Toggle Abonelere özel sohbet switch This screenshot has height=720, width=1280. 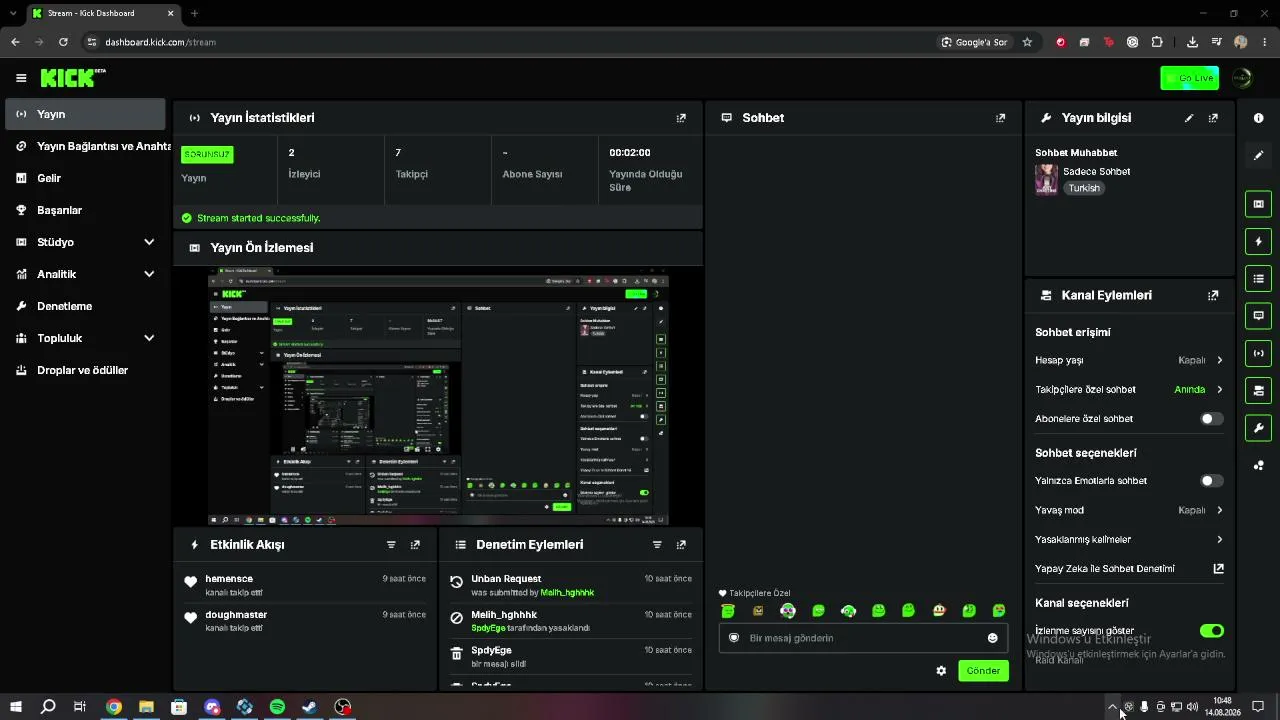(1211, 419)
